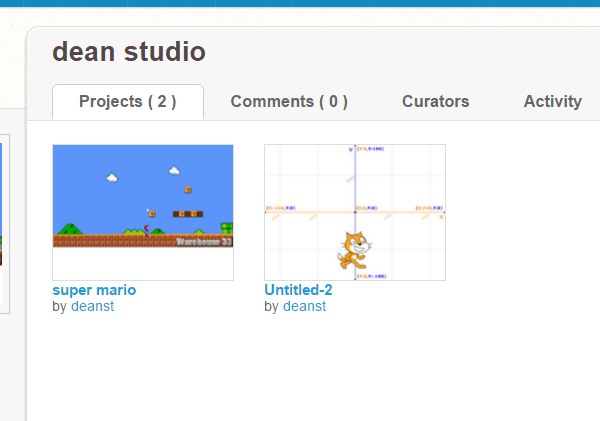The height and width of the screenshot is (421, 600).
Task: Click the dean studio heading
Action: [129, 52]
